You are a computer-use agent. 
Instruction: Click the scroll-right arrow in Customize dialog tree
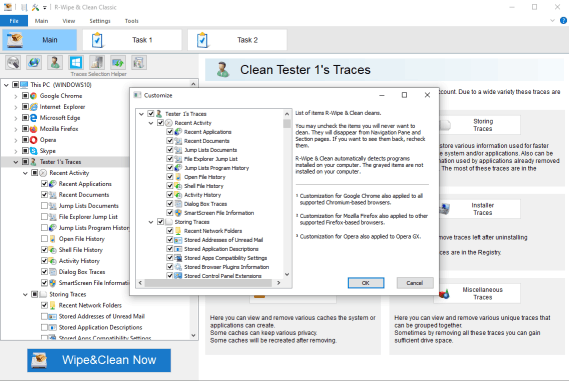coord(278,283)
